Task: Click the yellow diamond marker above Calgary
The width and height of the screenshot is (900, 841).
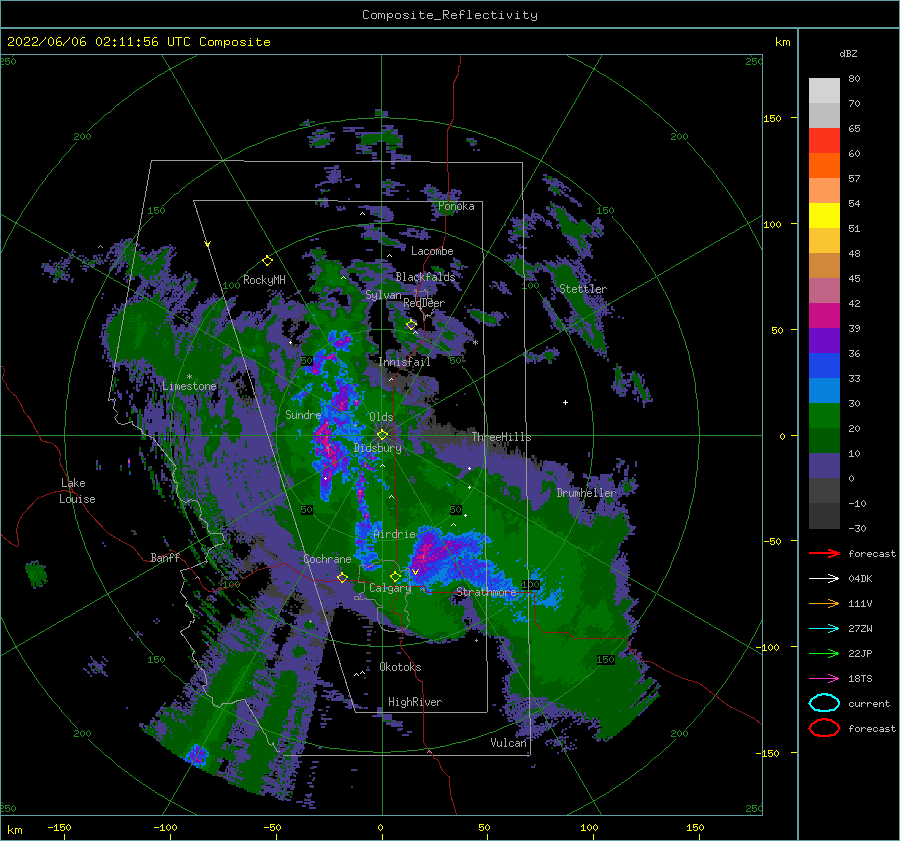Action: point(395,576)
